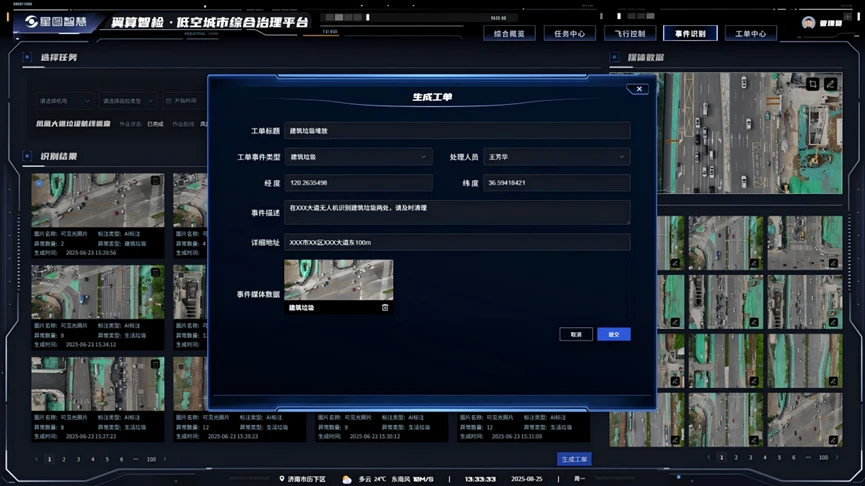Click the location pin icon in the status bar
Viewport: 865px width, 486px height.
(x=282, y=479)
